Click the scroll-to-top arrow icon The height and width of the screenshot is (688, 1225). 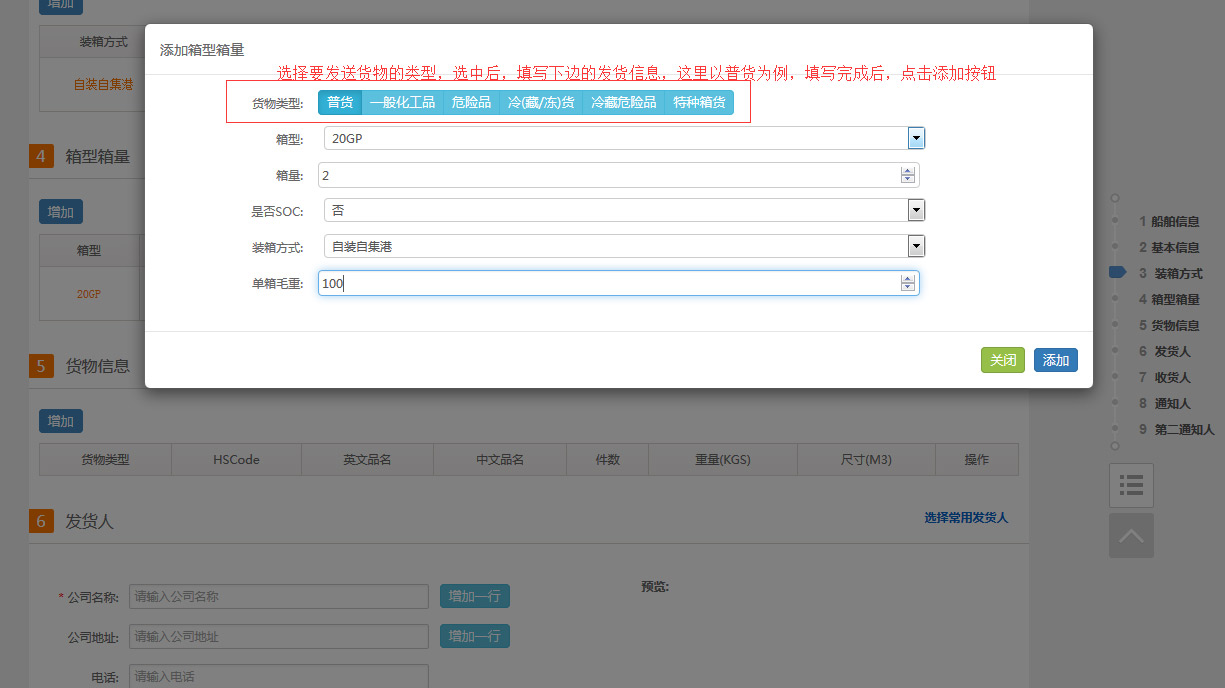tap(1131, 536)
